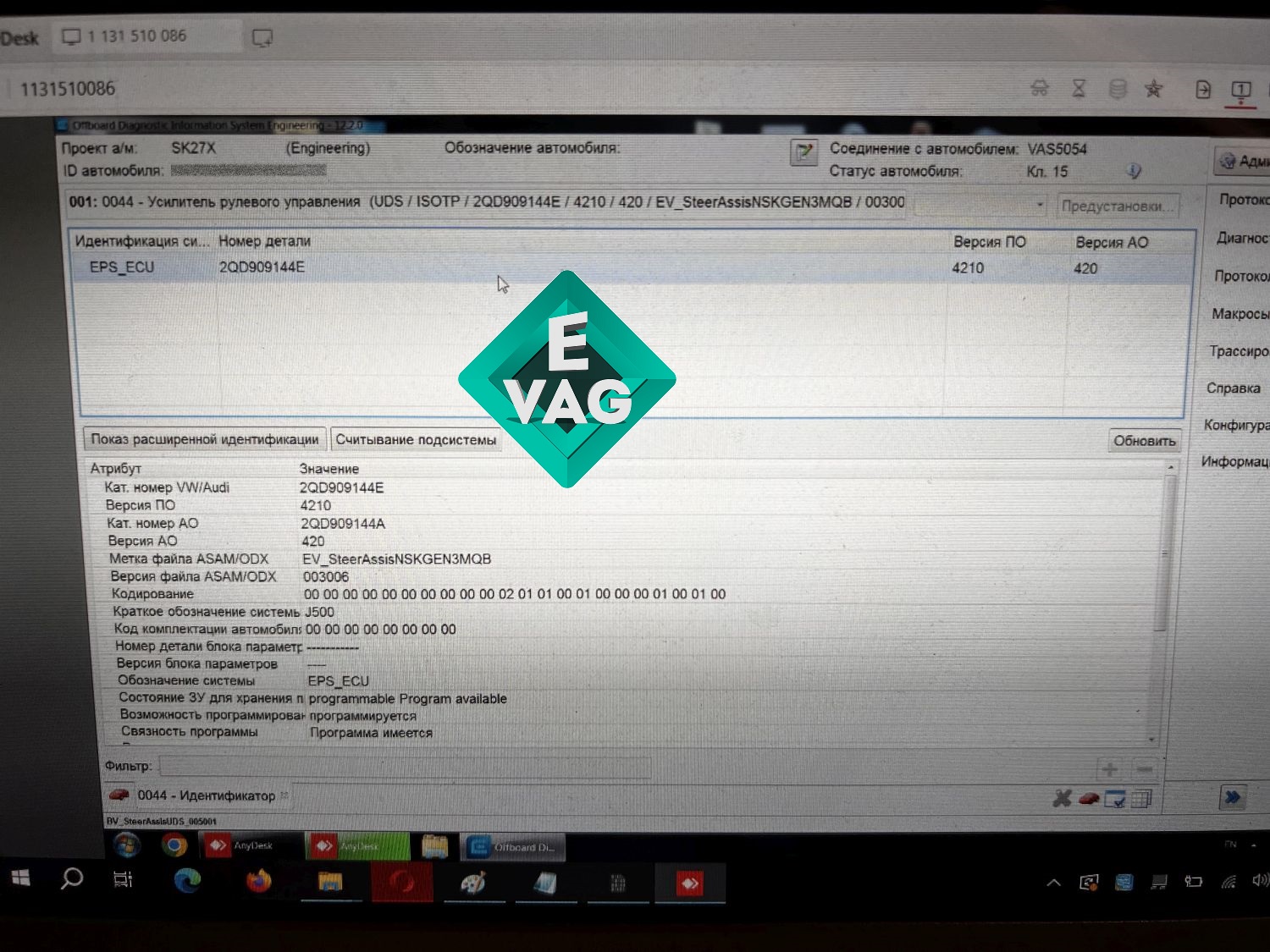
Task: Open Task View on the local taskbar
Action: tap(123, 880)
